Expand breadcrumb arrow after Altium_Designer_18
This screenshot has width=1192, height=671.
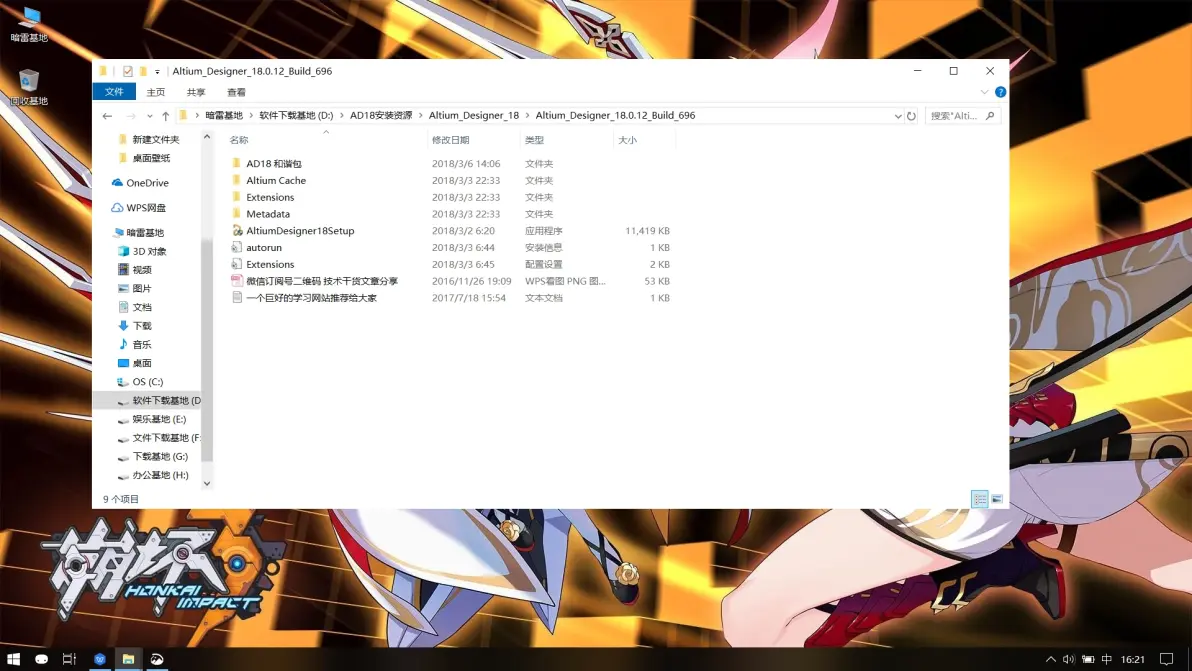pyautogui.click(x=527, y=116)
